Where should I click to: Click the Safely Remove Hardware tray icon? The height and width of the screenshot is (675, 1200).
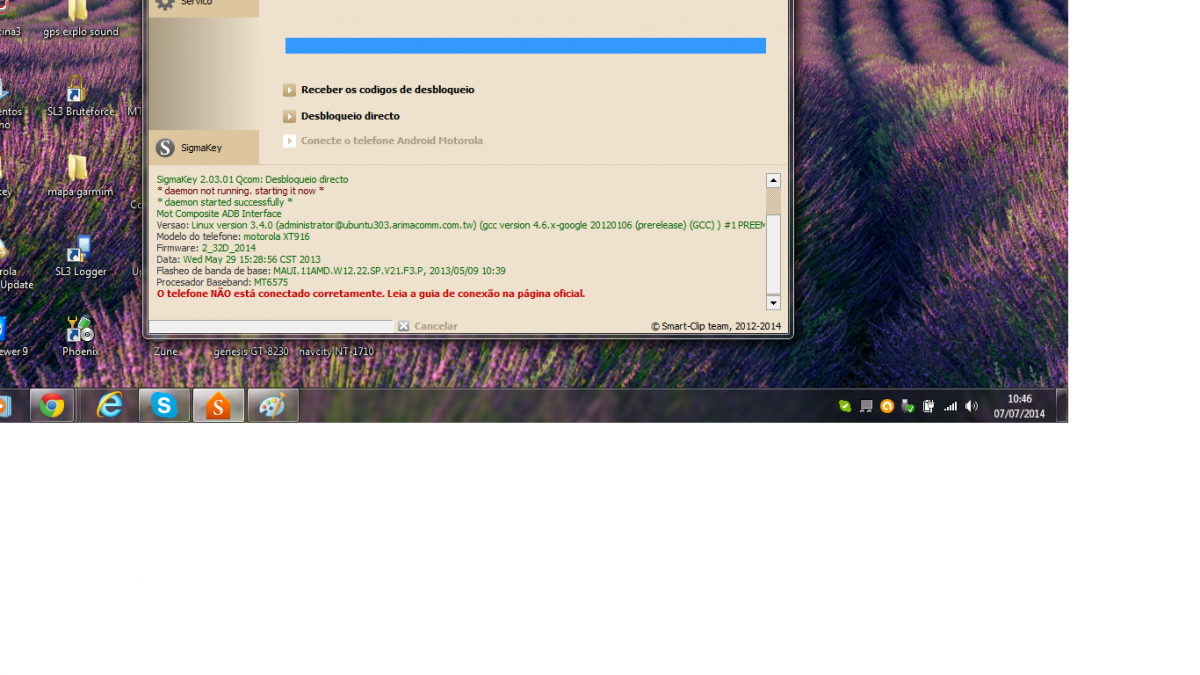(908, 406)
